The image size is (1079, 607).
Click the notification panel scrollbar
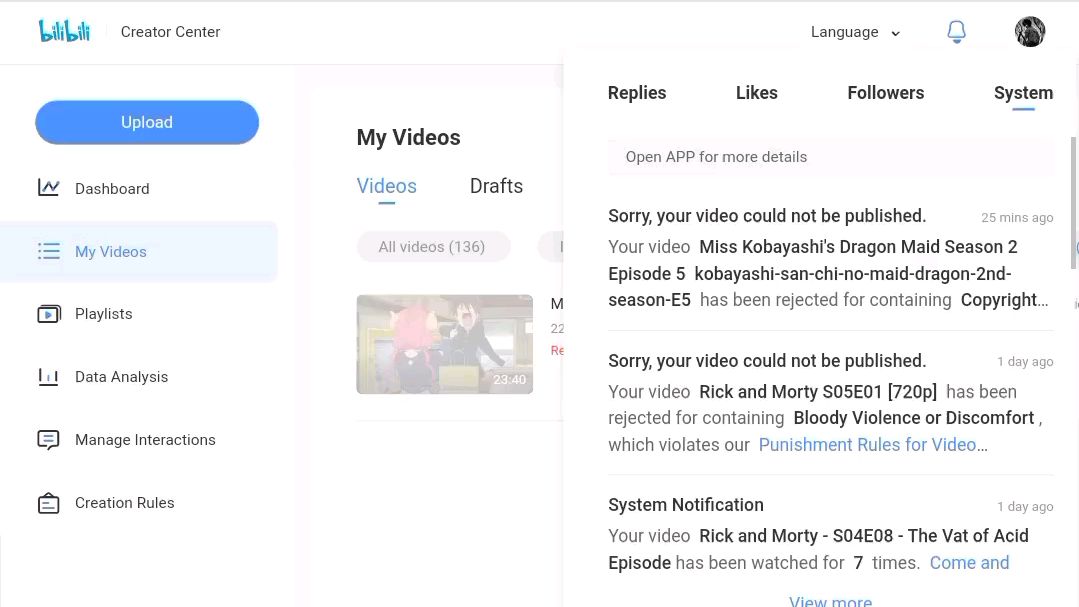pyautogui.click(x=1074, y=203)
